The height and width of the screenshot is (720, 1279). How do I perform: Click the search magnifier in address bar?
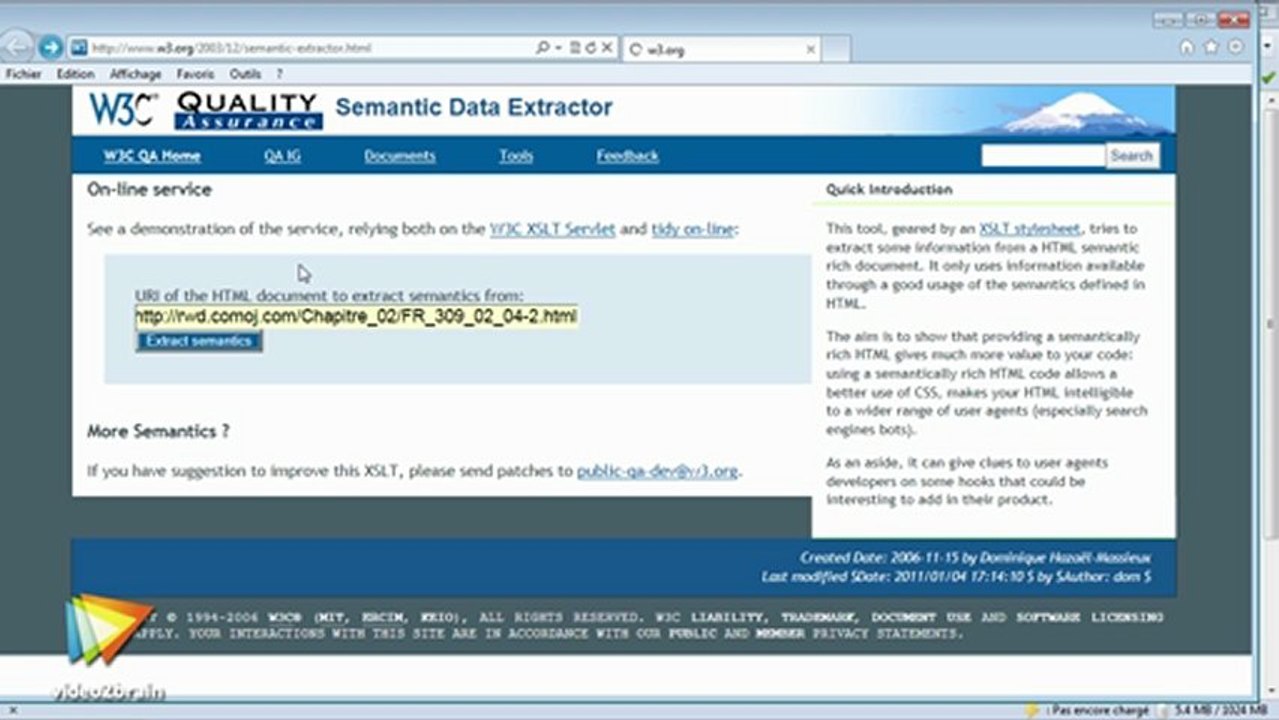point(541,47)
